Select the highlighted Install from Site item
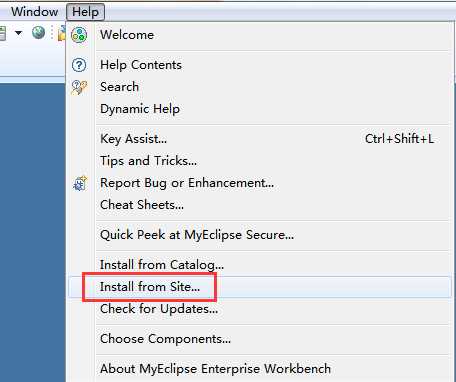Screen dimensions: 456x382 260,287
